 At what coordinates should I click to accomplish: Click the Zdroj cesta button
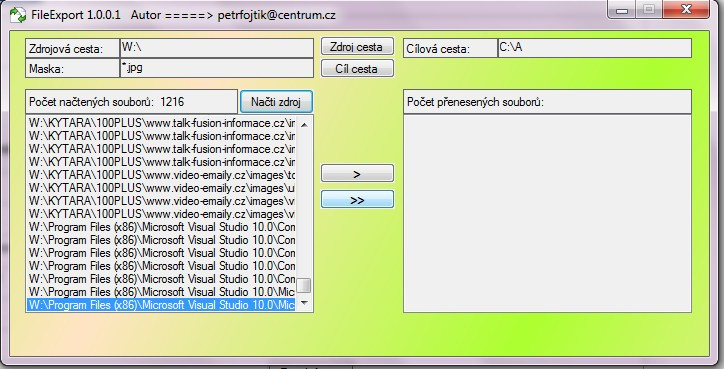click(x=357, y=47)
